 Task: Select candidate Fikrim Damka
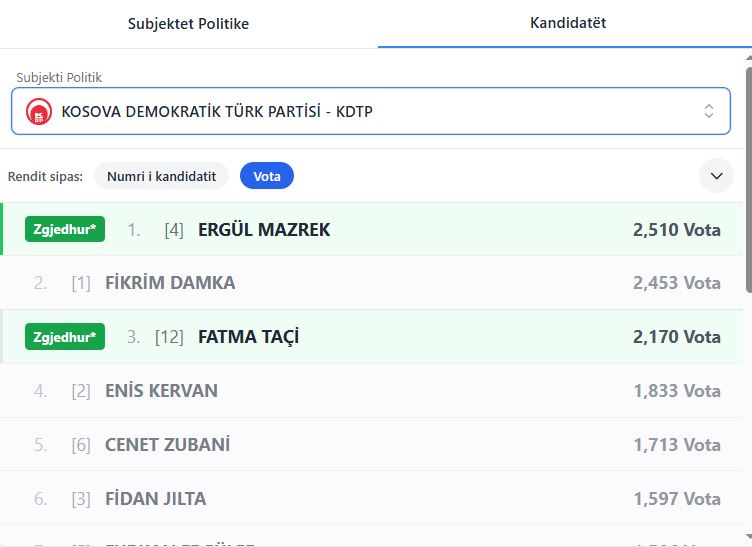(170, 283)
